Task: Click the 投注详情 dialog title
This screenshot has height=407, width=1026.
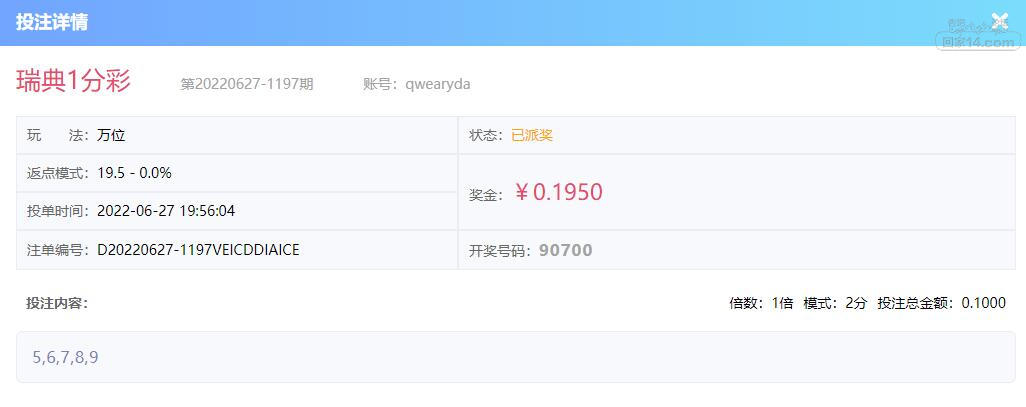Action: 52,22
